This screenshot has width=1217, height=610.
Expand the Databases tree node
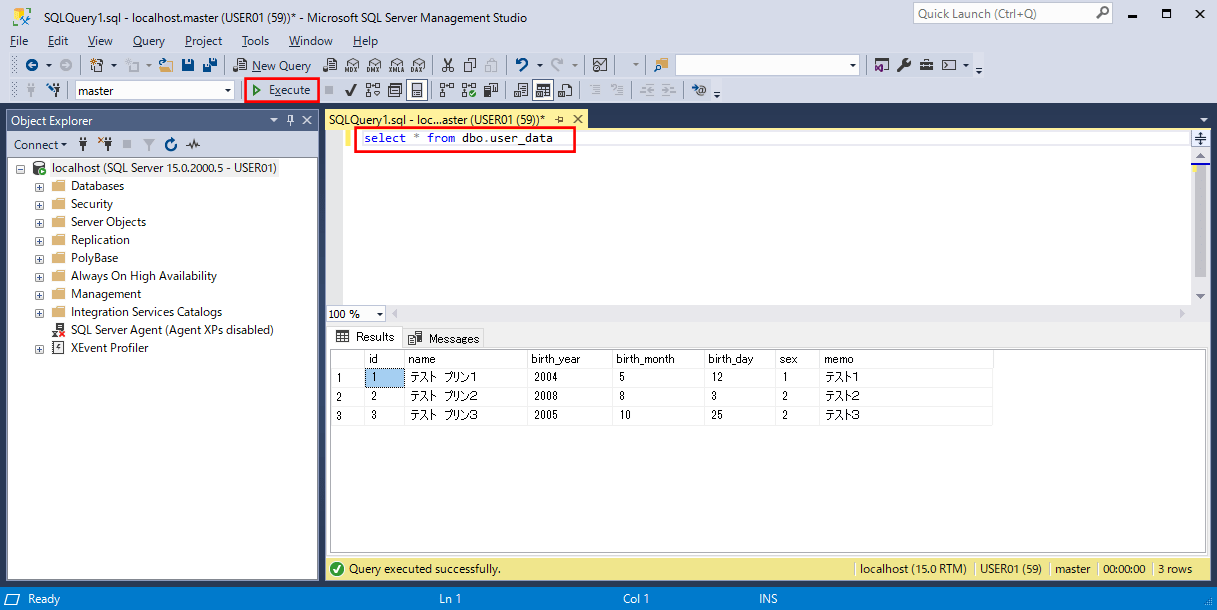pyautogui.click(x=39, y=186)
